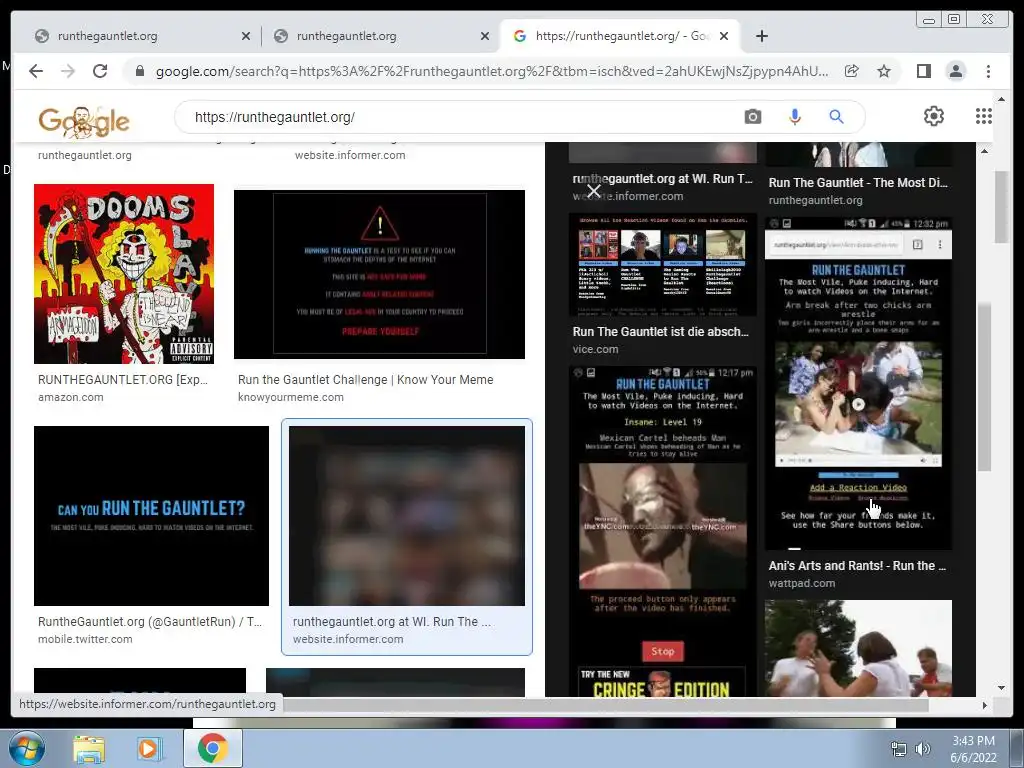The height and width of the screenshot is (768, 1024).
Task: Click the RUNTHEGAUNTLET.ORG [Exp... amazon title
Action: coord(123,379)
